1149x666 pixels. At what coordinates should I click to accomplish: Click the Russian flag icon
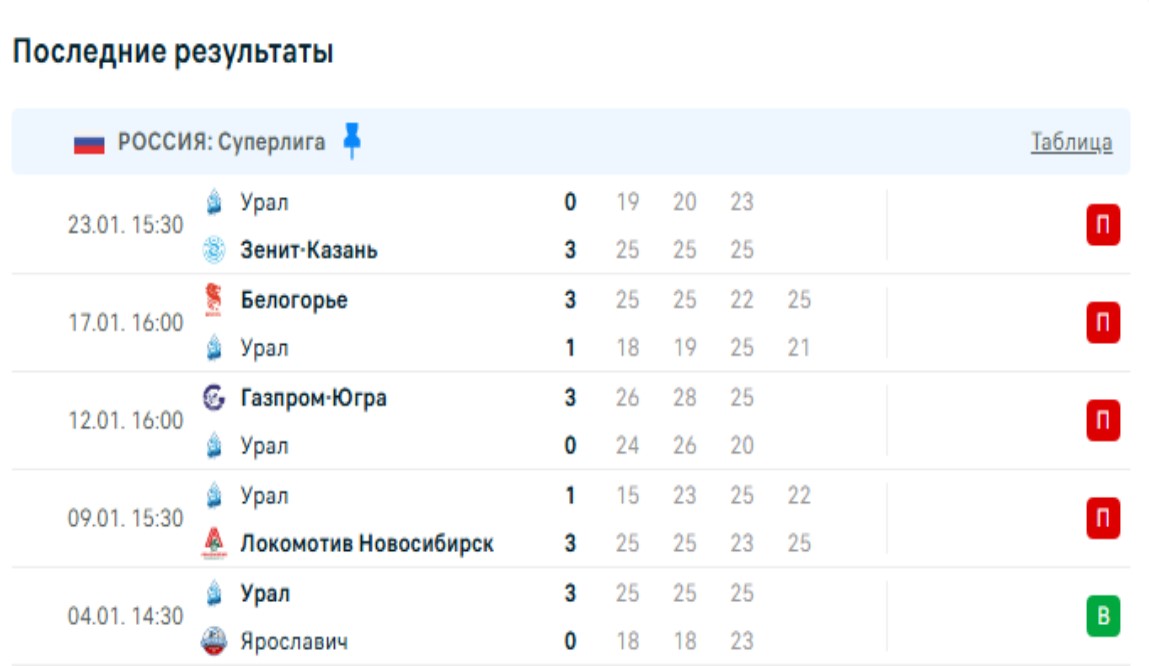[x=89, y=143]
